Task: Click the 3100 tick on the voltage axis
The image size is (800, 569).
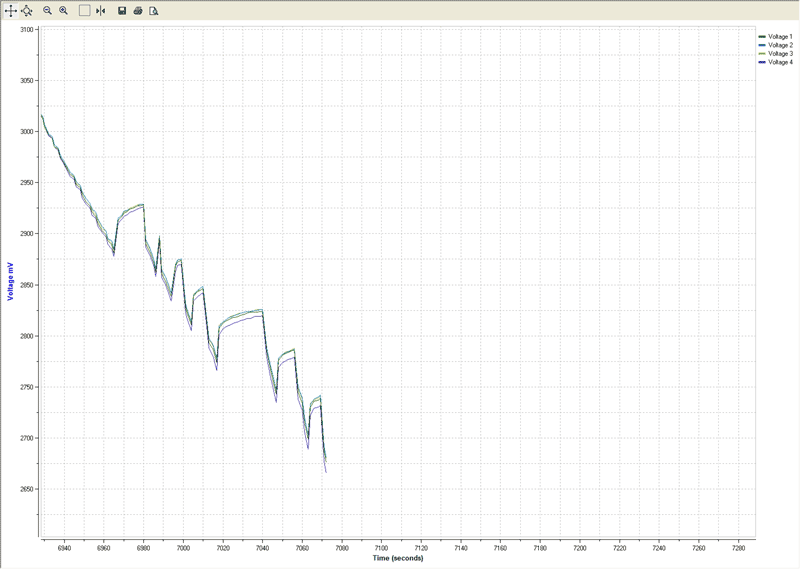Action: point(27,30)
